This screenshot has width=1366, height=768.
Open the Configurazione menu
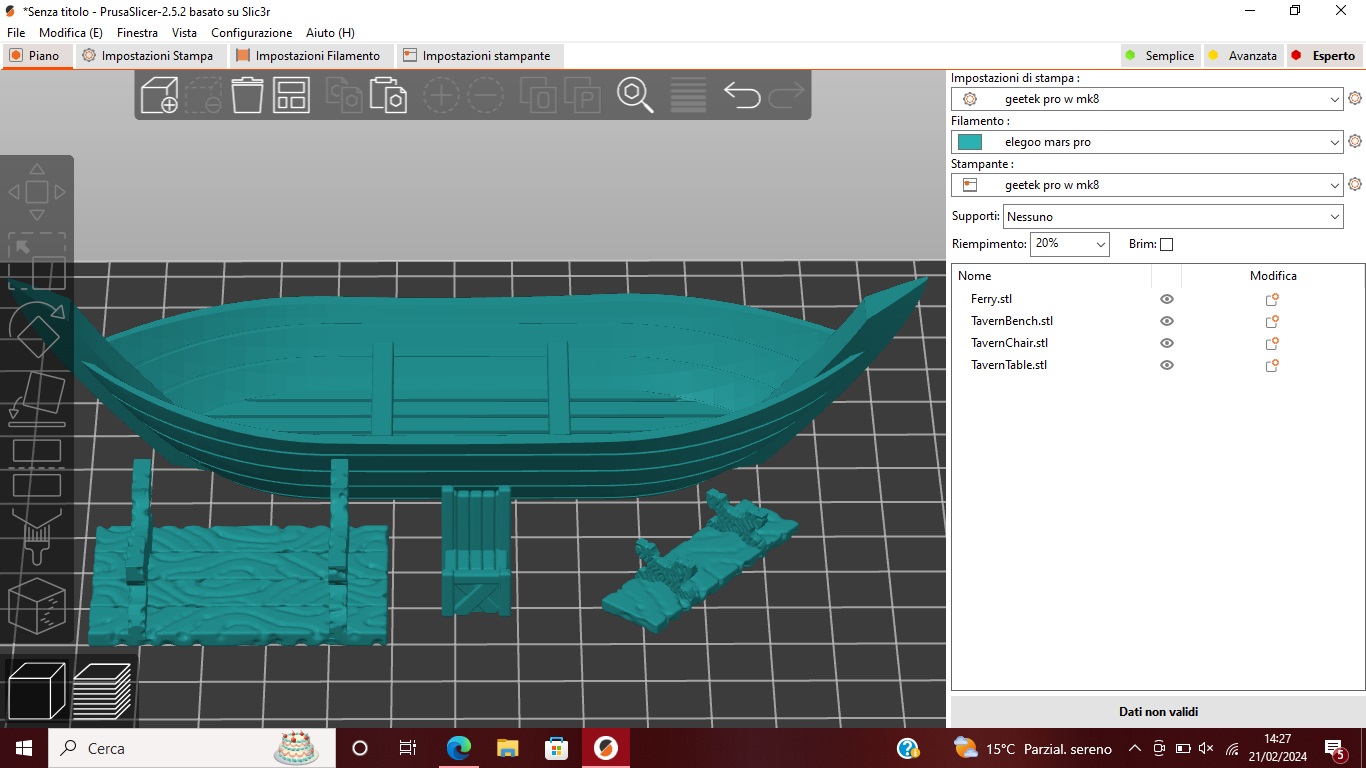click(x=251, y=33)
